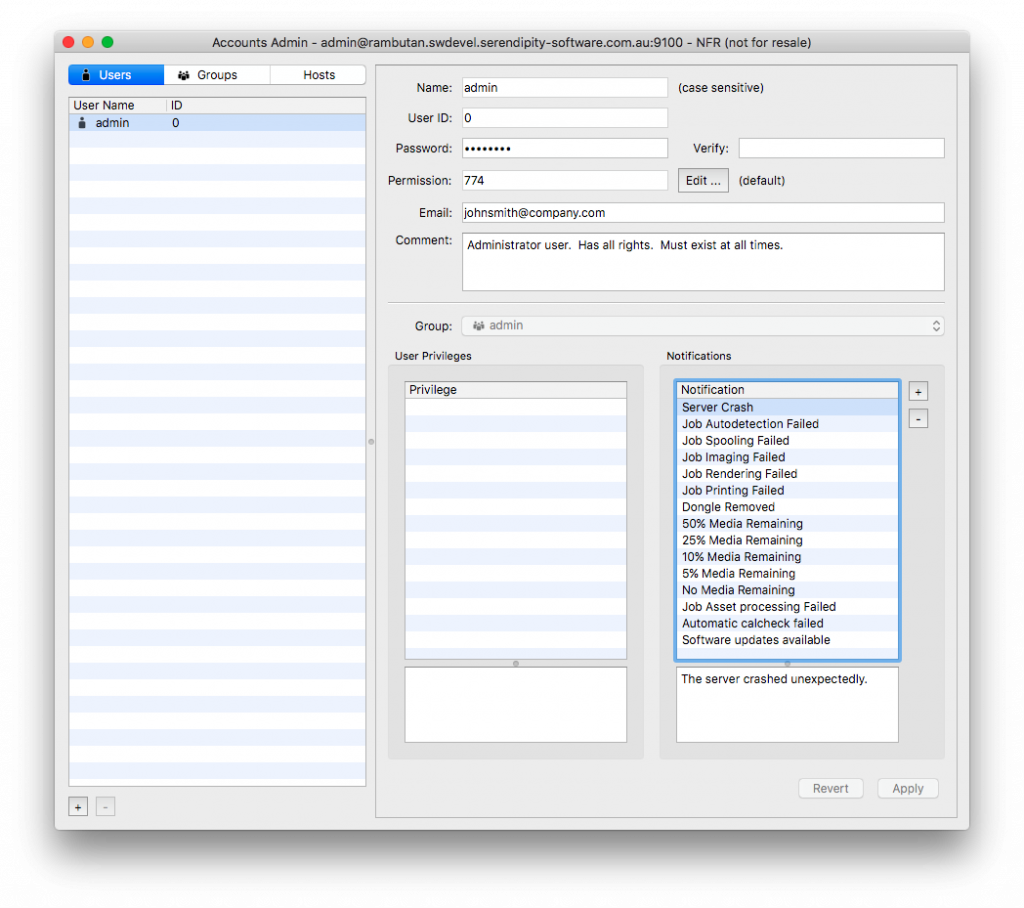Click the + button beside the Notifications list
This screenshot has height=908, width=1024.
[x=918, y=391]
